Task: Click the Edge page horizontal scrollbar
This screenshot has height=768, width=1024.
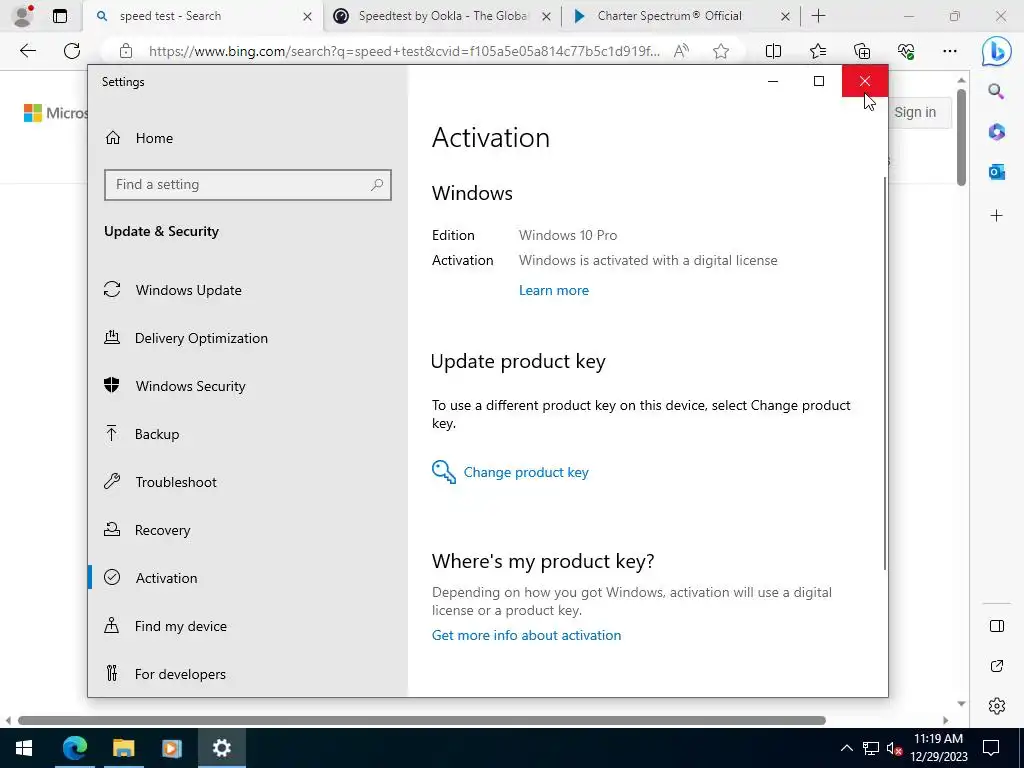Action: click(422, 720)
